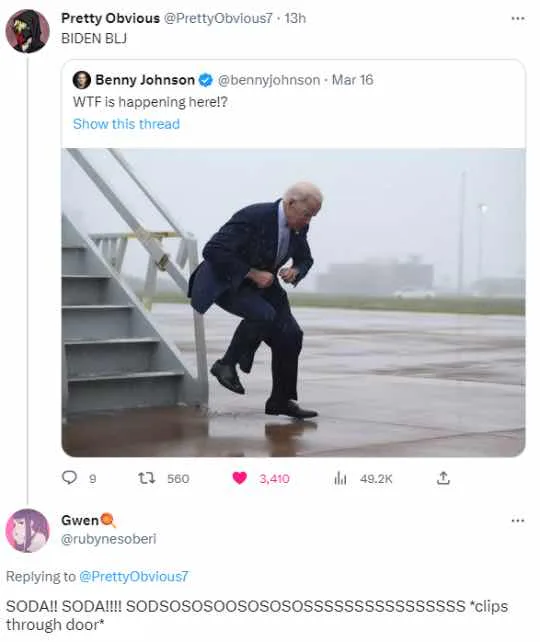This screenshot has width=540, height=642.
Task: Open @rubynesoberi handle under Gwen
Action: [x=108, y=539]
